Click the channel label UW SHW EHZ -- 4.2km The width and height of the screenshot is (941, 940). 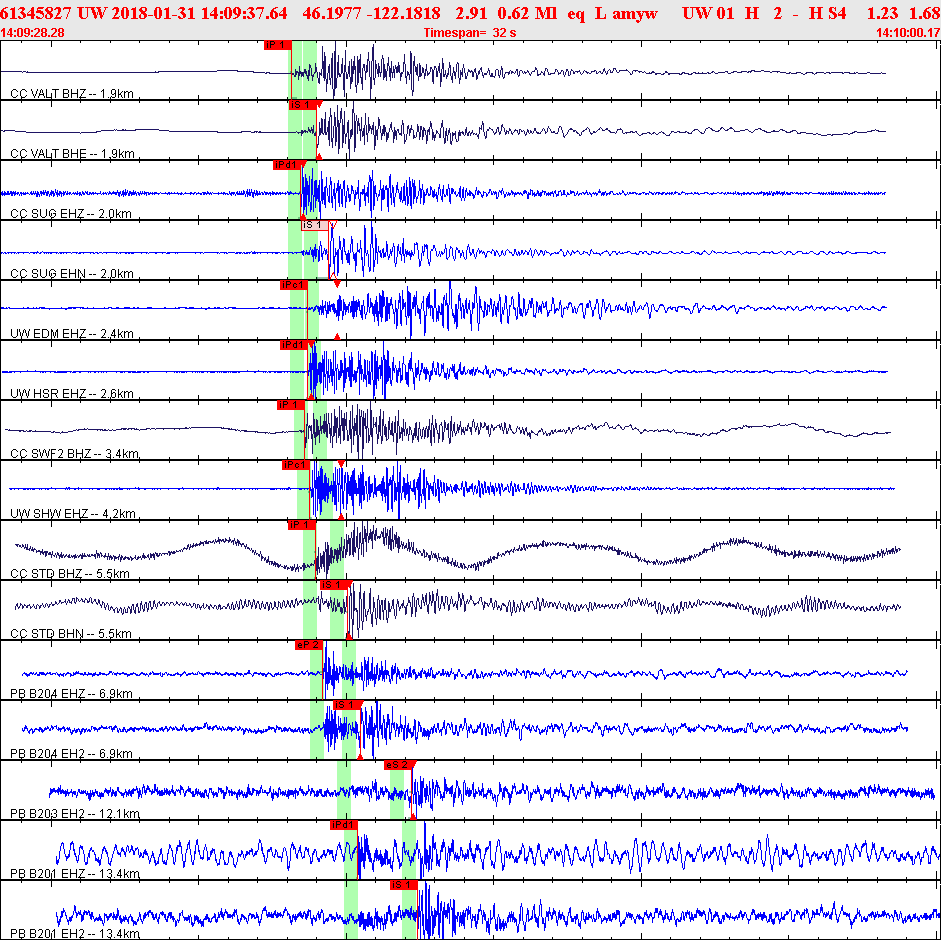[73, 514]
